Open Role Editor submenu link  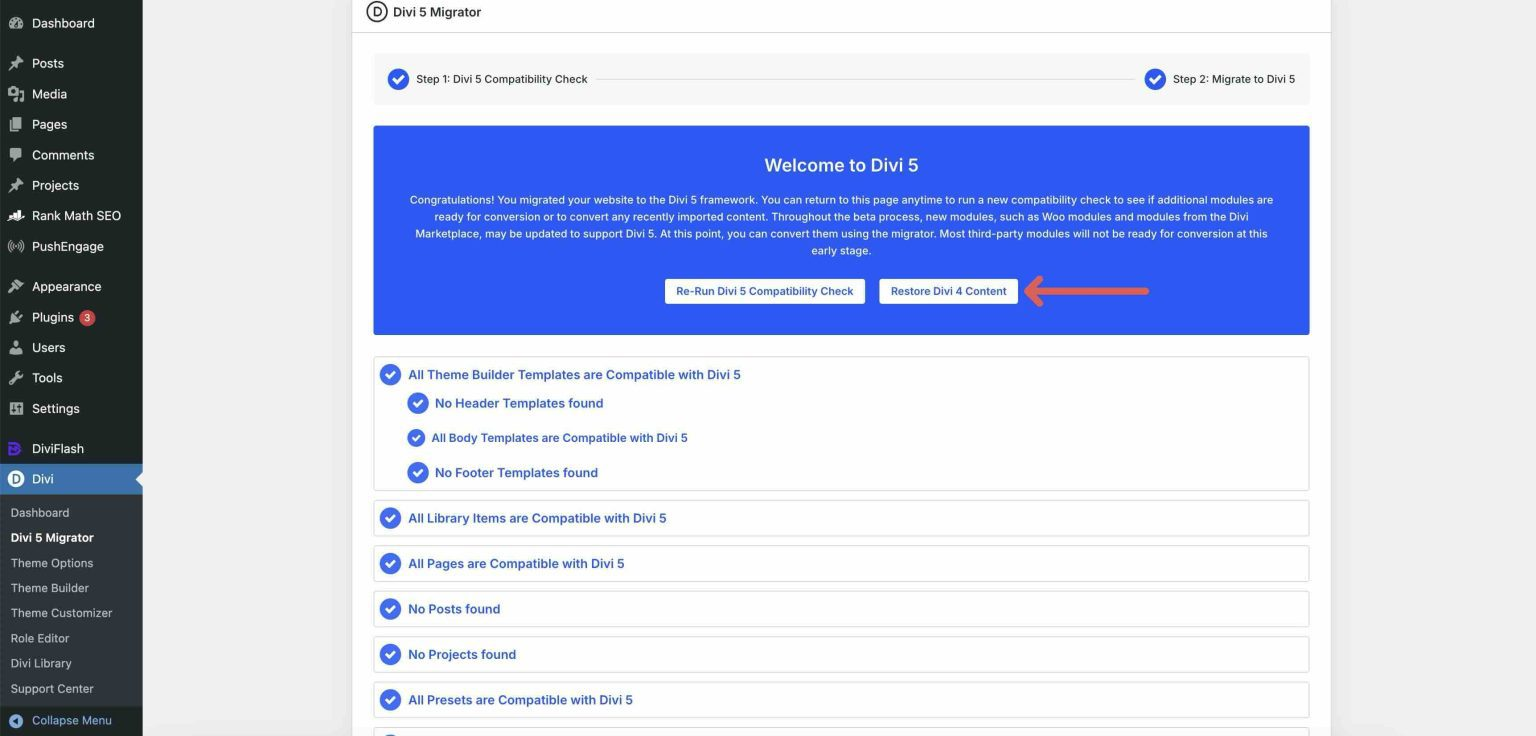tap(41, 638)
